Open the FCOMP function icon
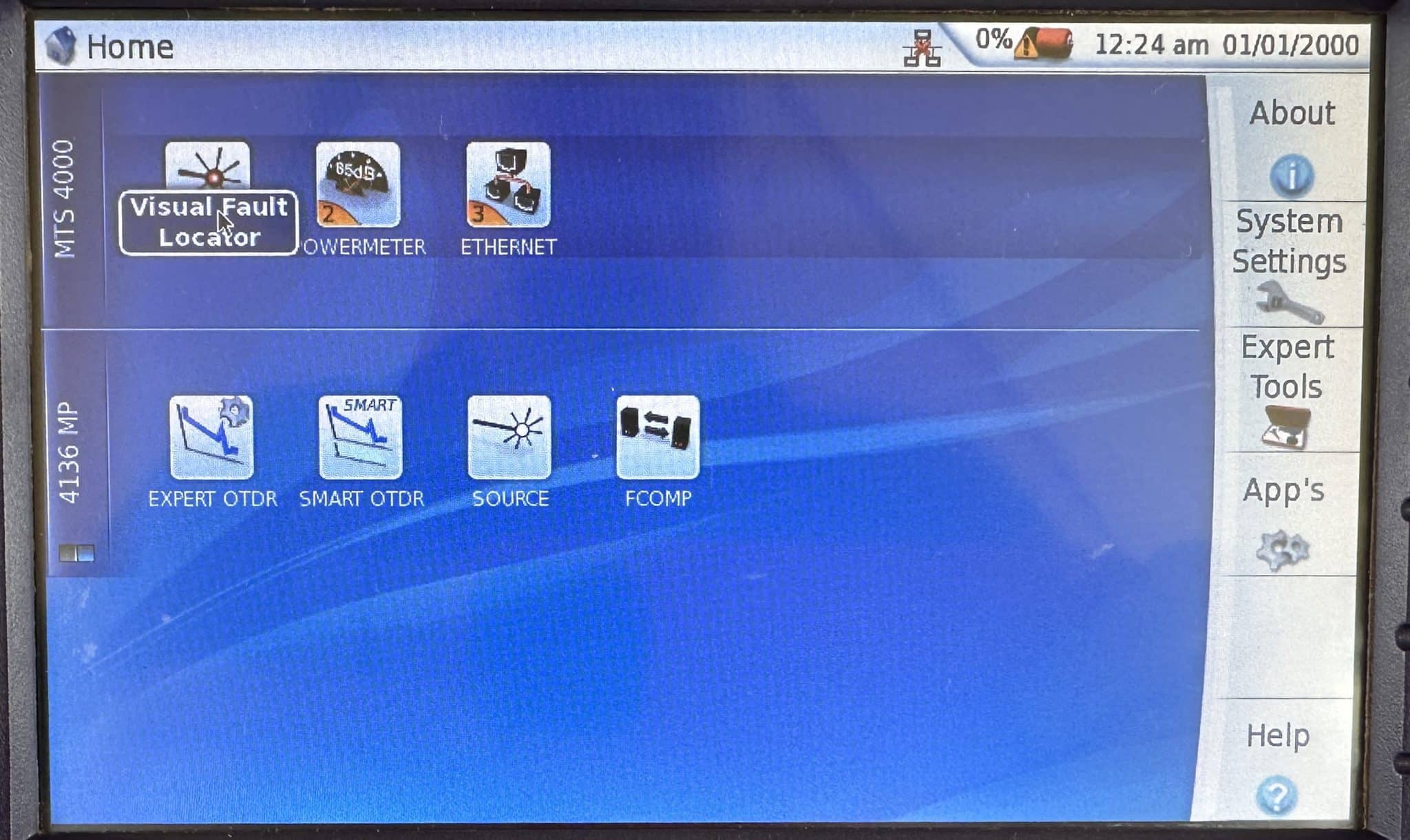This screenshot has height=840, width=1410. pos(658,437)
